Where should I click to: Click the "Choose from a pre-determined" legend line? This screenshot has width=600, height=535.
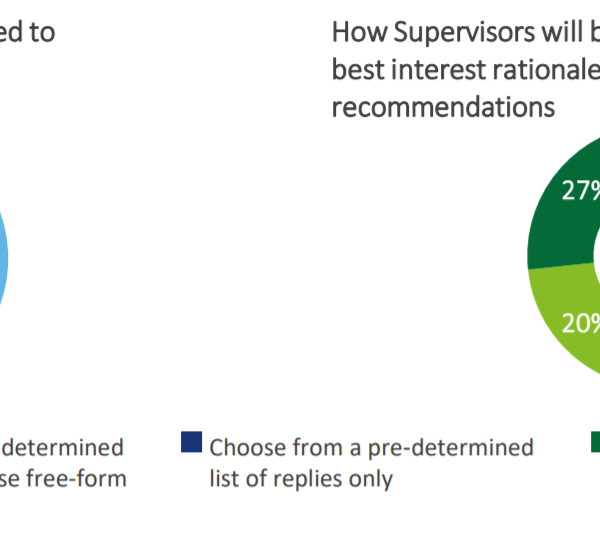tap(371, 447)
